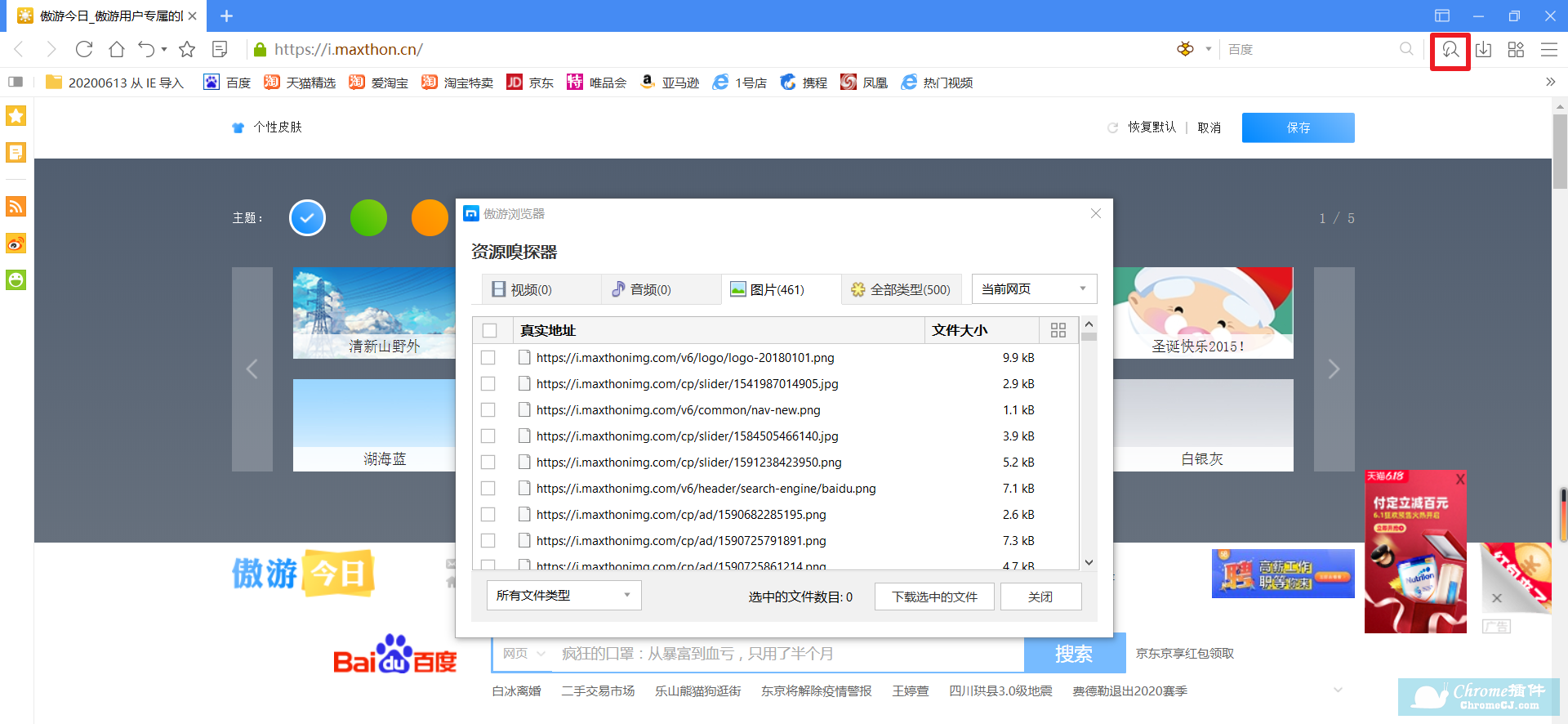Click the 取消 link

1209,127
